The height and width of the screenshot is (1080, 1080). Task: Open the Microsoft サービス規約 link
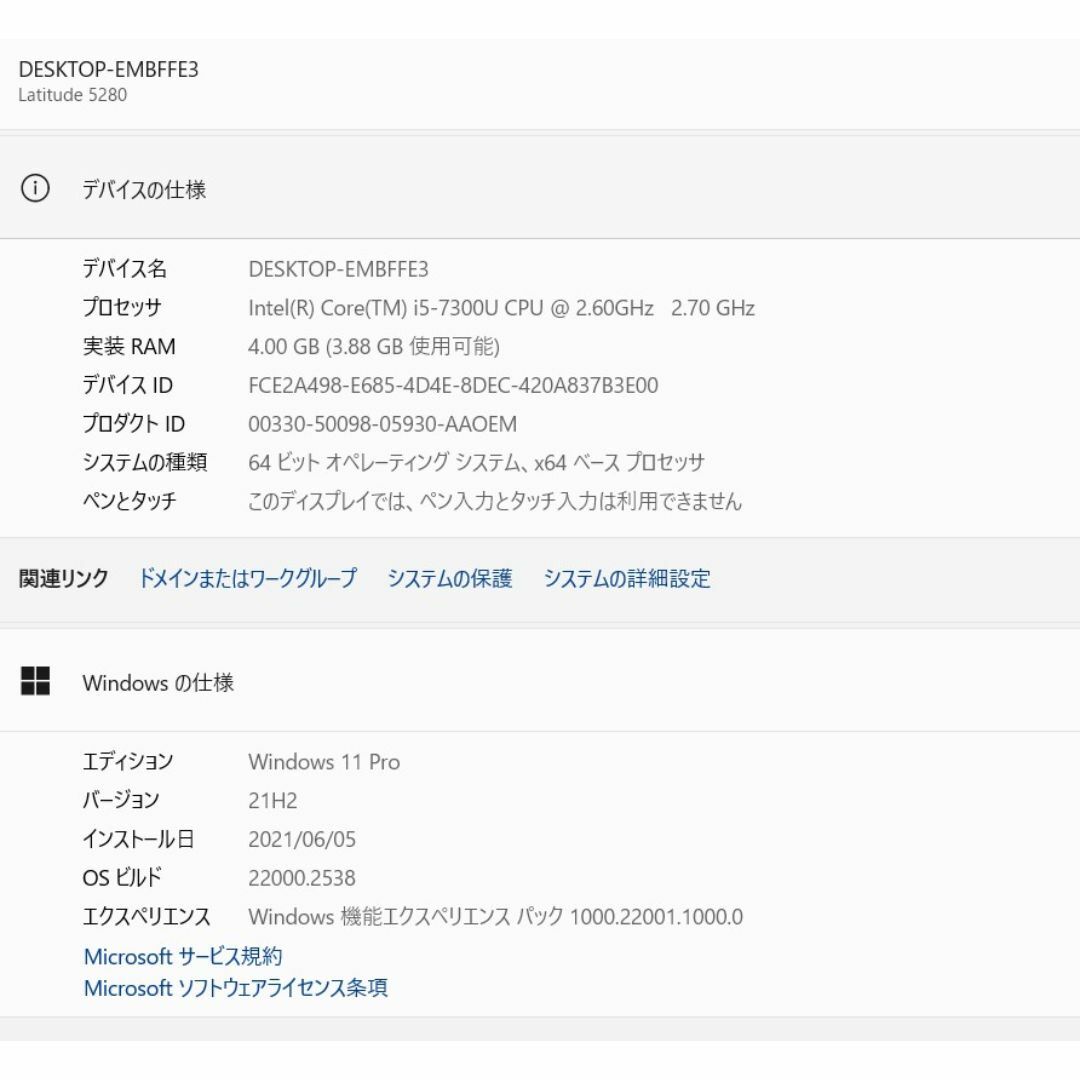[183, 956]
